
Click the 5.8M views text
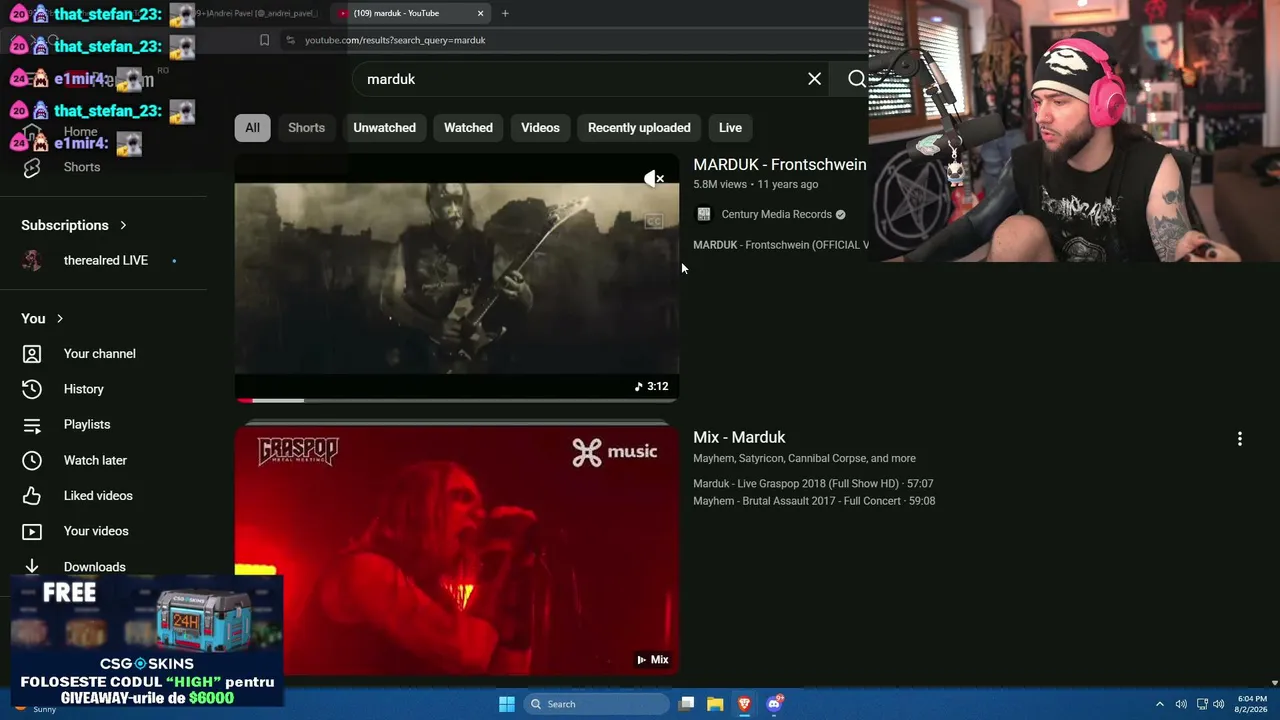pos(720,184)
